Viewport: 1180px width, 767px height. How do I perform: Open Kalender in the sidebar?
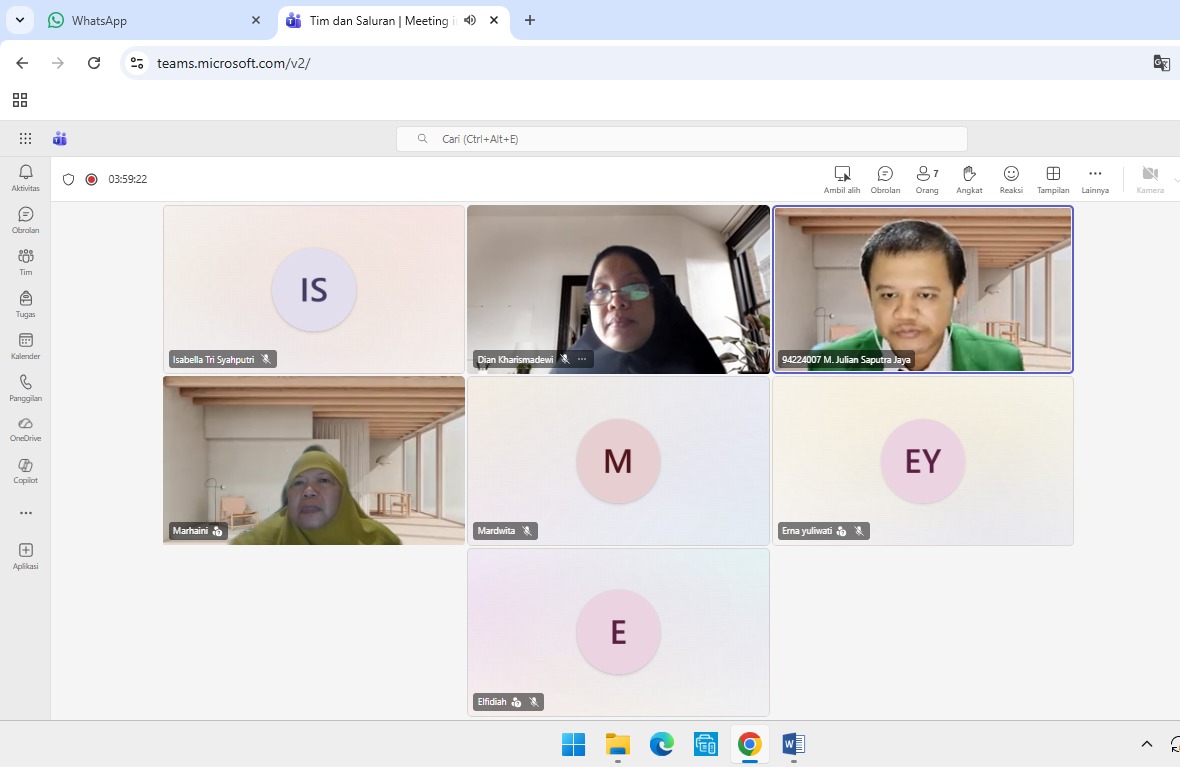[25, 345]
